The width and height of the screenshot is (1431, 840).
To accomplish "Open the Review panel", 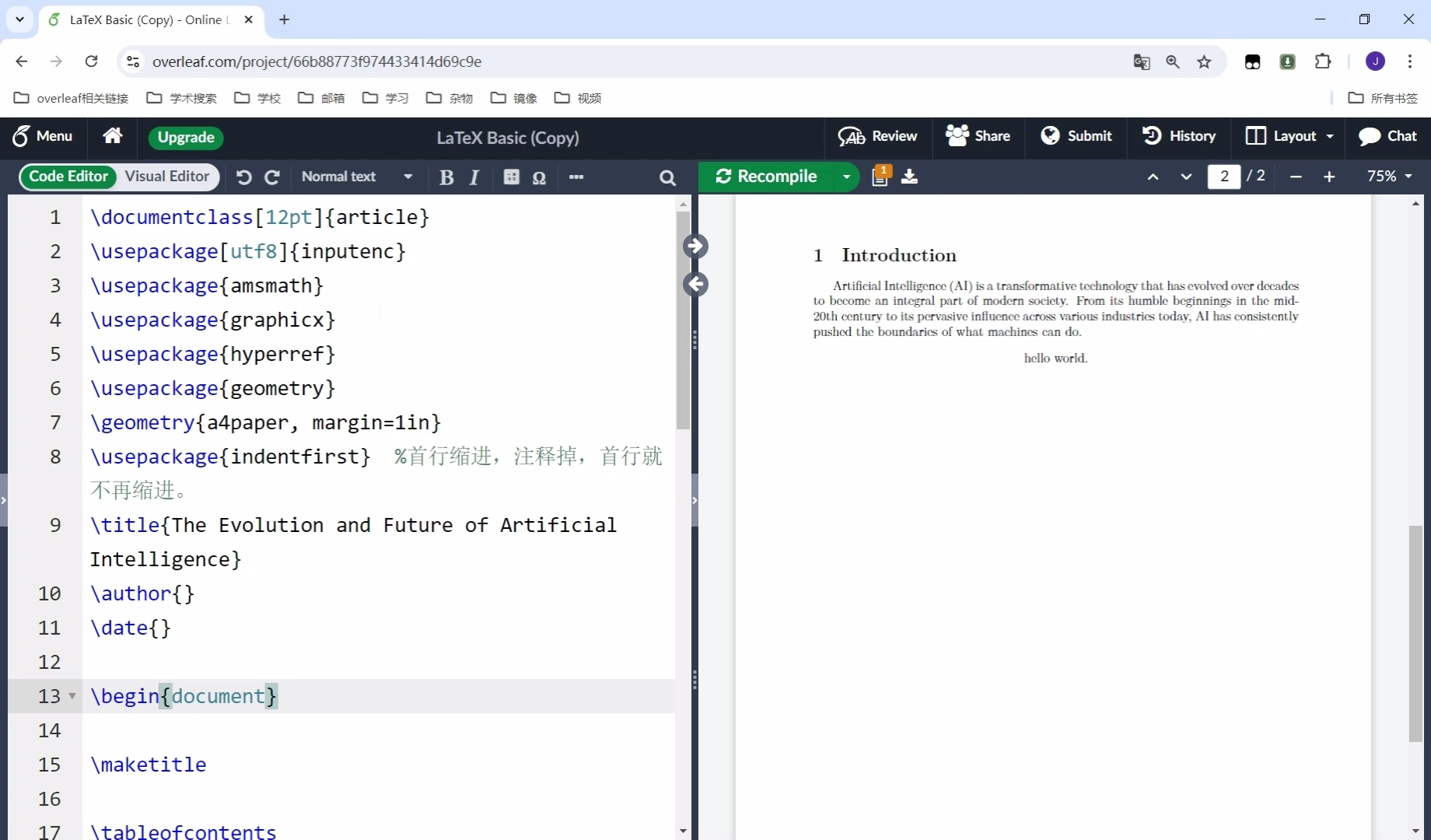I will (x=879, y=136).
